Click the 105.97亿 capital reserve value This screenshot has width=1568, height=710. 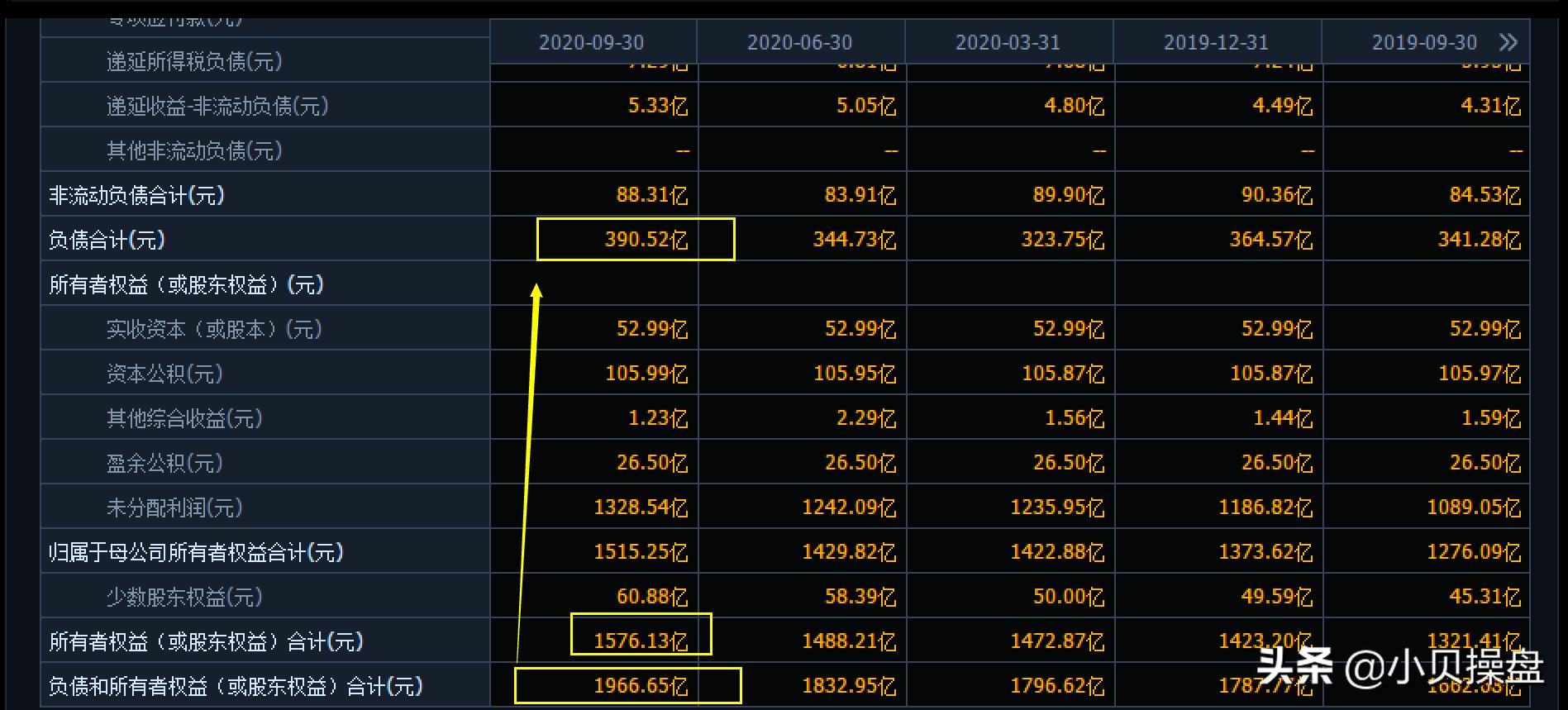pyautogui.click(x=1480, y=374)
